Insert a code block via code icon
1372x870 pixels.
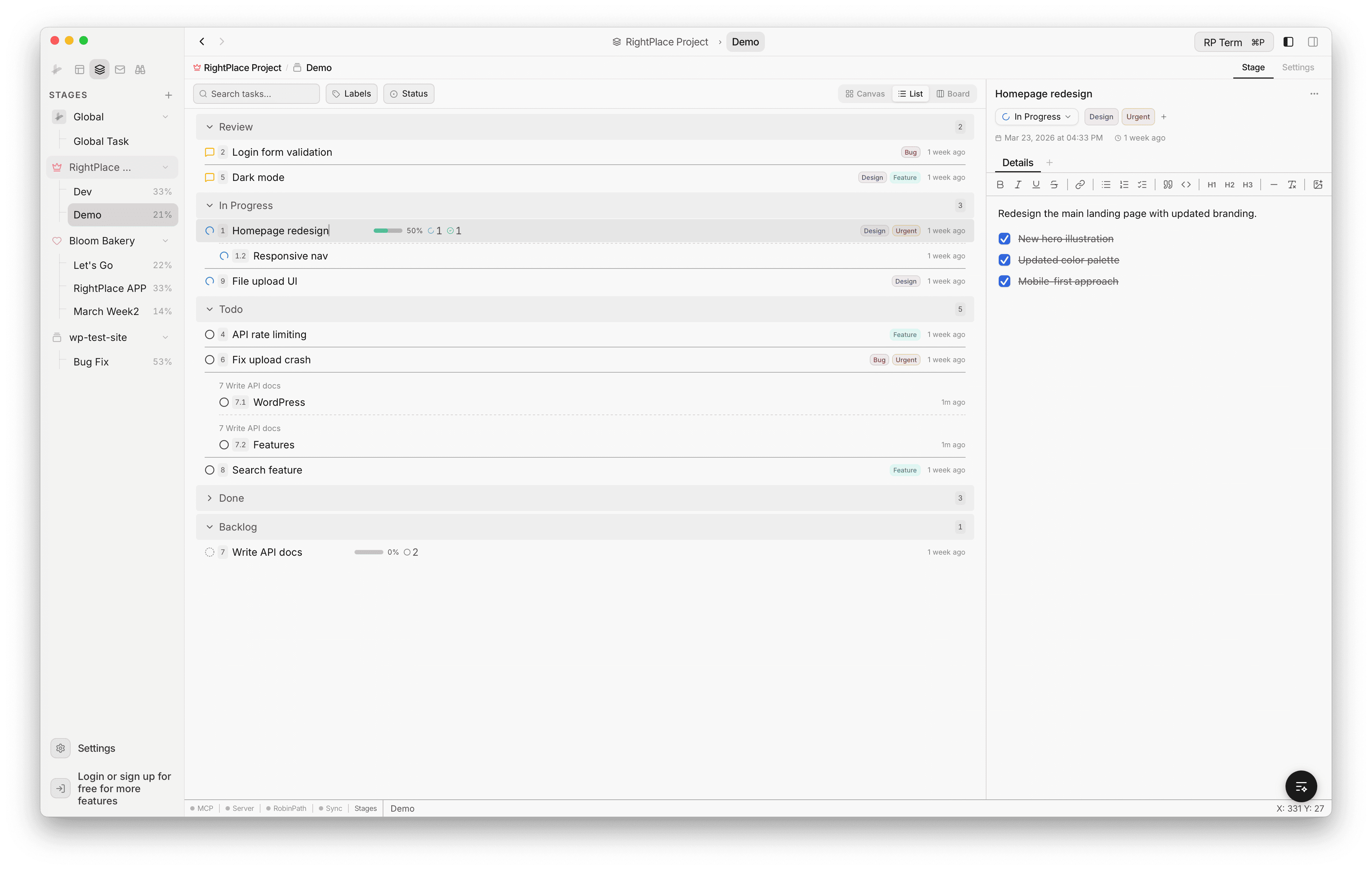click(1187, 184)
